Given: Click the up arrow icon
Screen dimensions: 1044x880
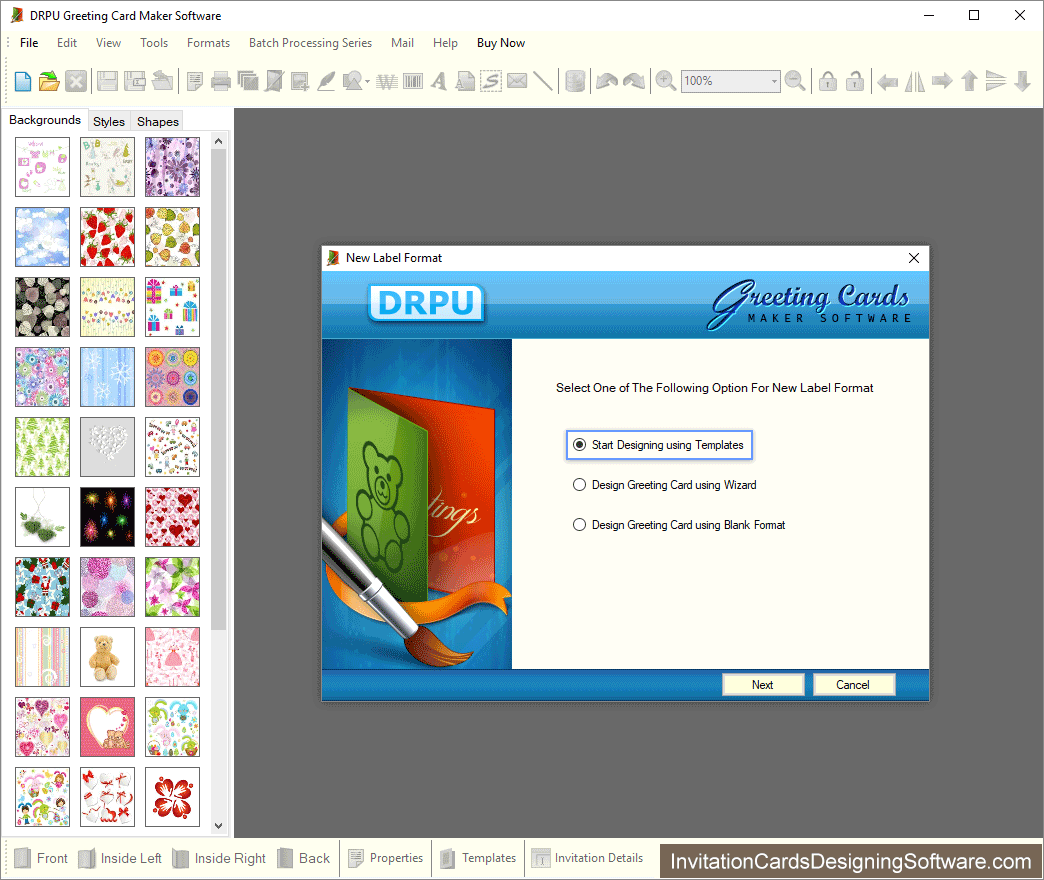Looking at the screenshot, I should [x=969, y=81].
